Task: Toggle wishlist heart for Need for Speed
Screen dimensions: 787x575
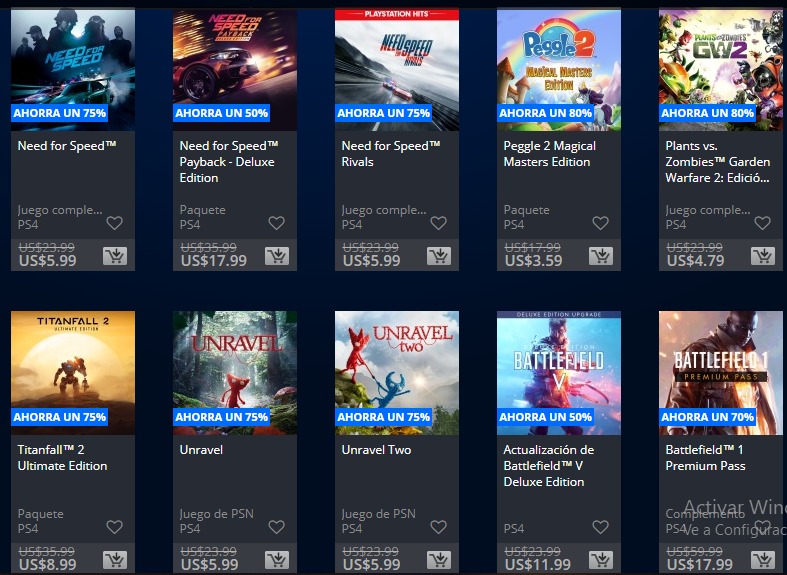Action: pos(114,223)
